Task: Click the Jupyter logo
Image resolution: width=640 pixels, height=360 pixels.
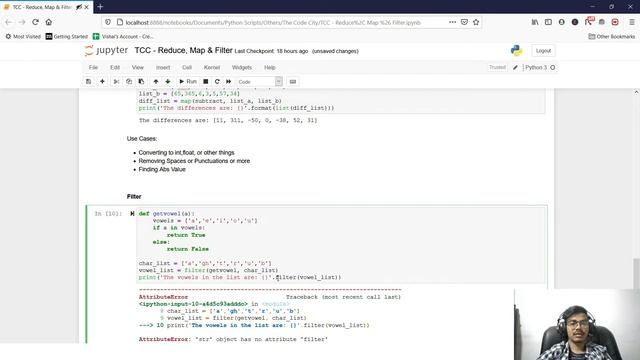Action: pyautogui.click(x=107, y=51)
